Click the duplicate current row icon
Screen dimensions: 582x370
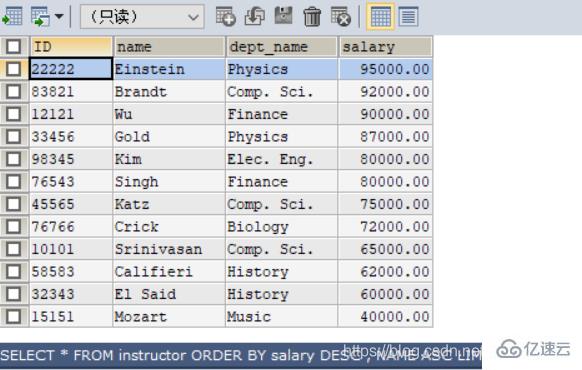[255, 16]
